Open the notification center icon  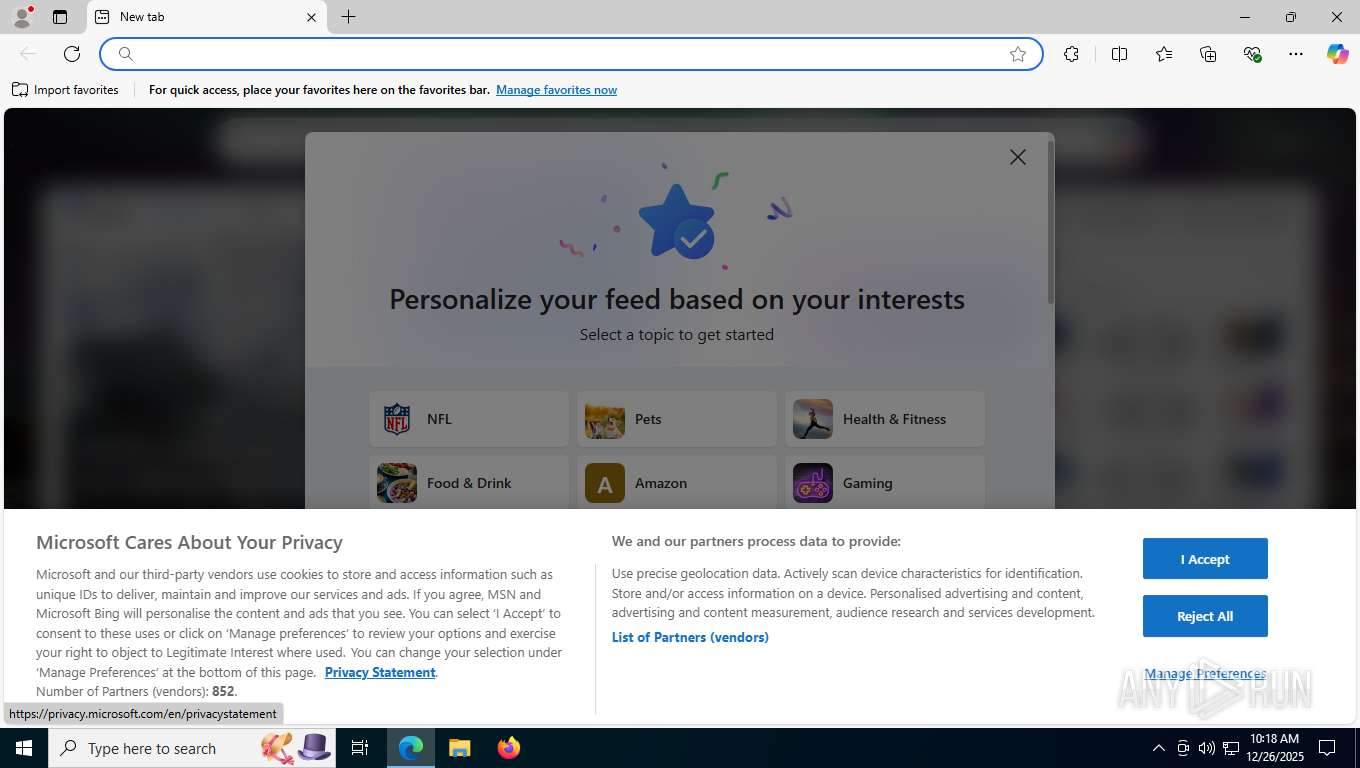1327,748
